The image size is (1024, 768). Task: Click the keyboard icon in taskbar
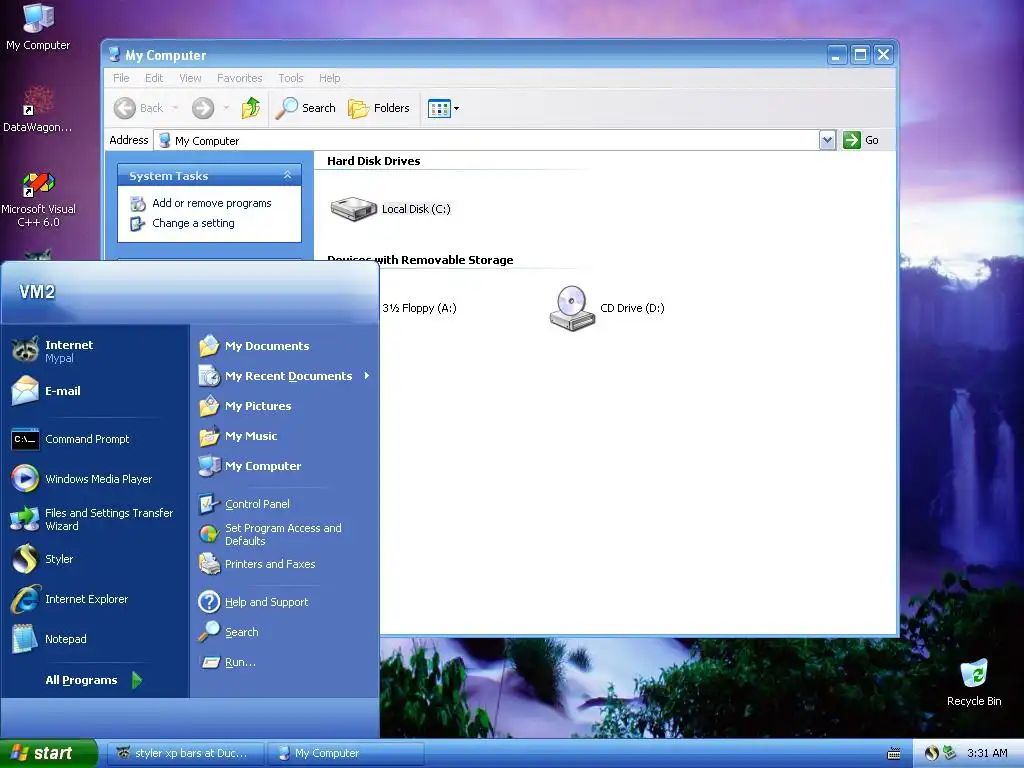pyautogui.click(x=894, y=754)
